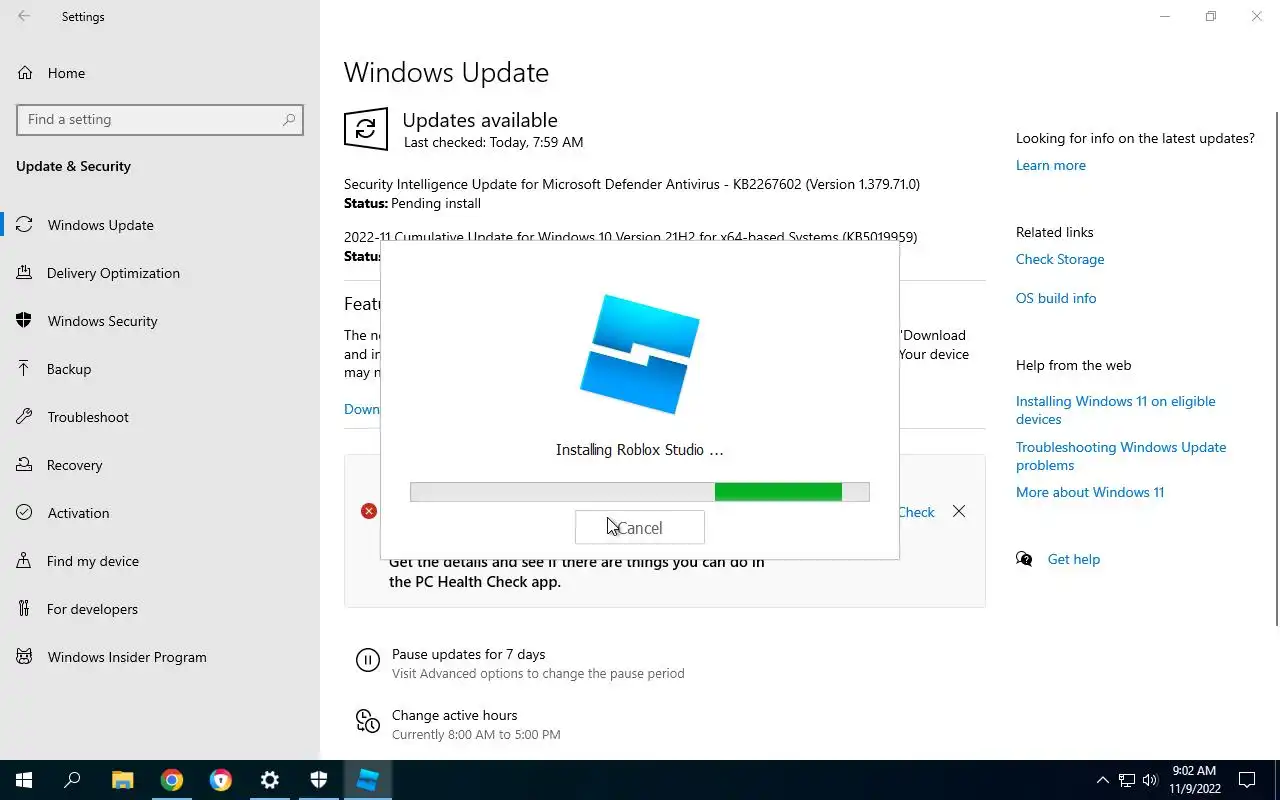Screen dimensions: 1280x800
Task: Launch Google Chrome from taskbar
Action: click(172, 780)
